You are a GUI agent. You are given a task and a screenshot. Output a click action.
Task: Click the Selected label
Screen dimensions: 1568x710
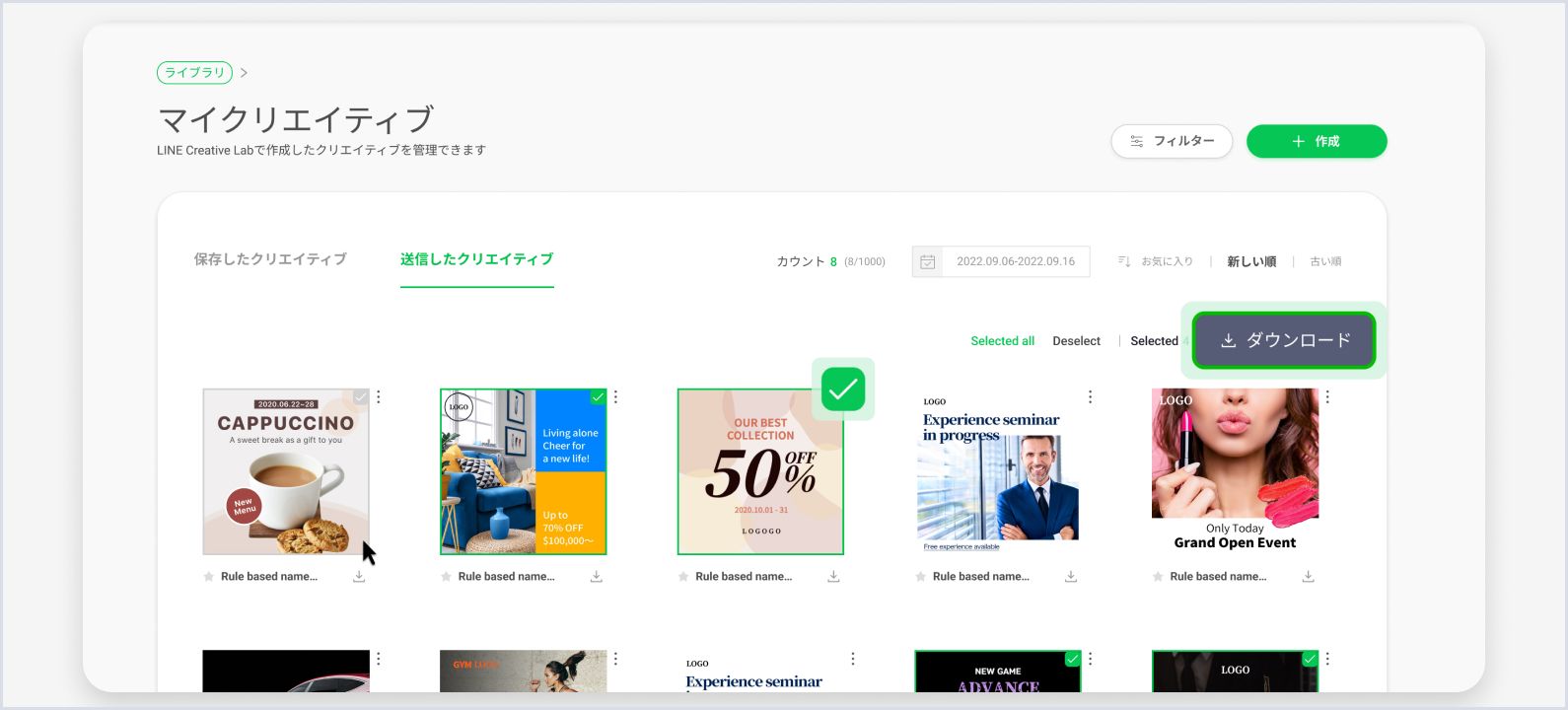coord(1154,341)
